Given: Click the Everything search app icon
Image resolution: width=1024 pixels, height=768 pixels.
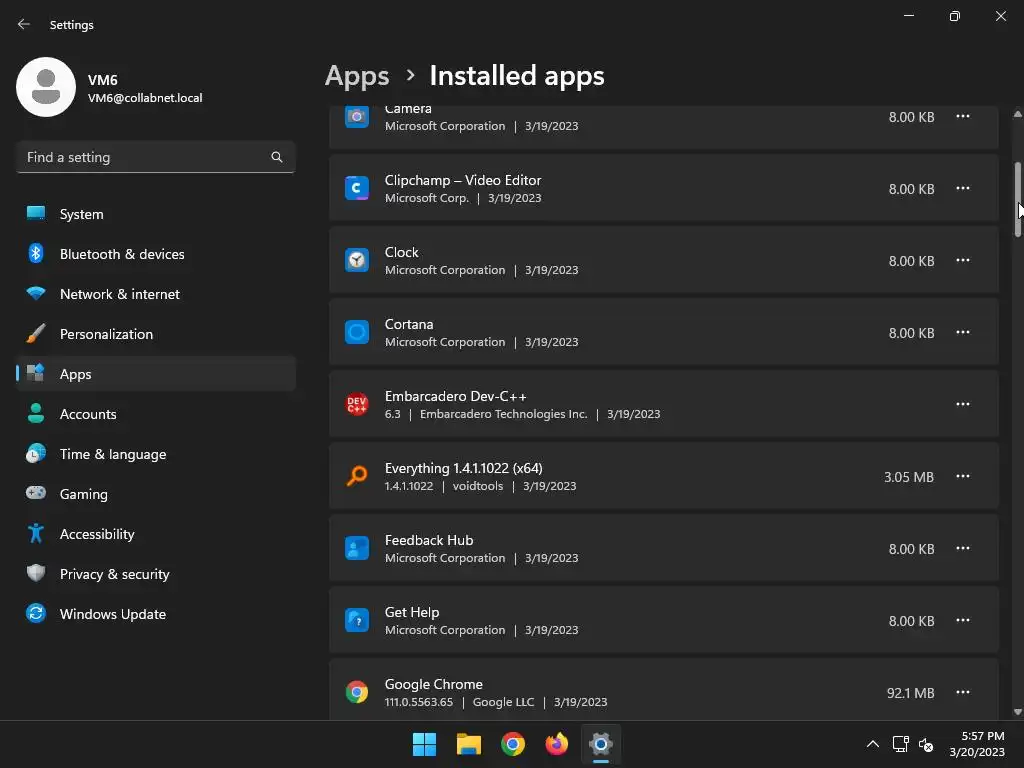Looking at the screenshot, I should (357, 476).
